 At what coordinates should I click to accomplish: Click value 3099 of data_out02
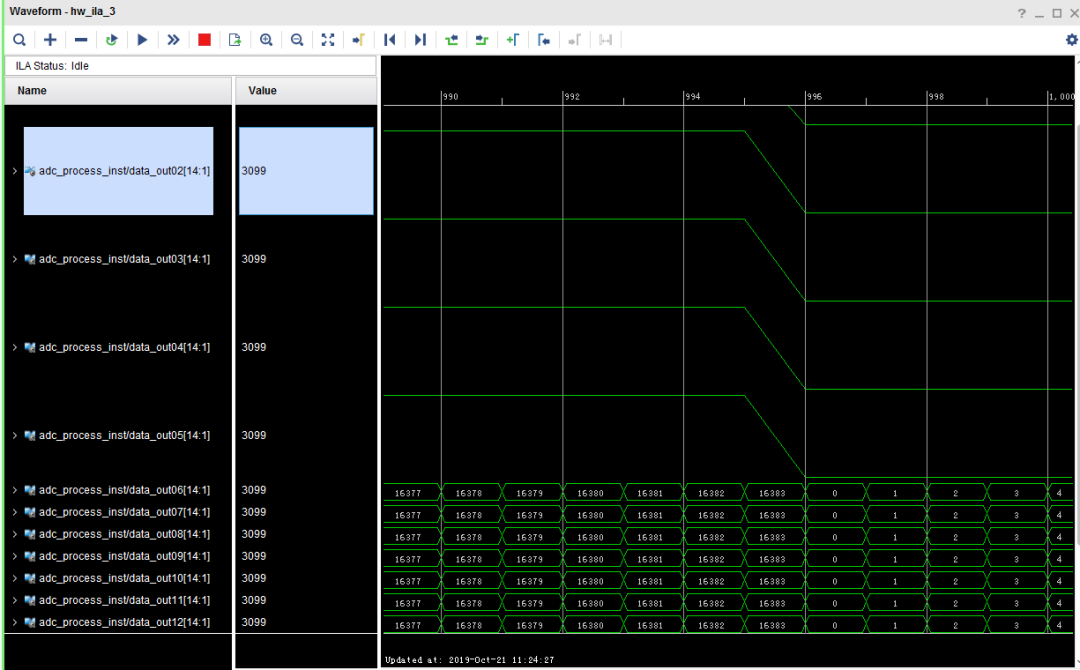click(x=253, y=171)
